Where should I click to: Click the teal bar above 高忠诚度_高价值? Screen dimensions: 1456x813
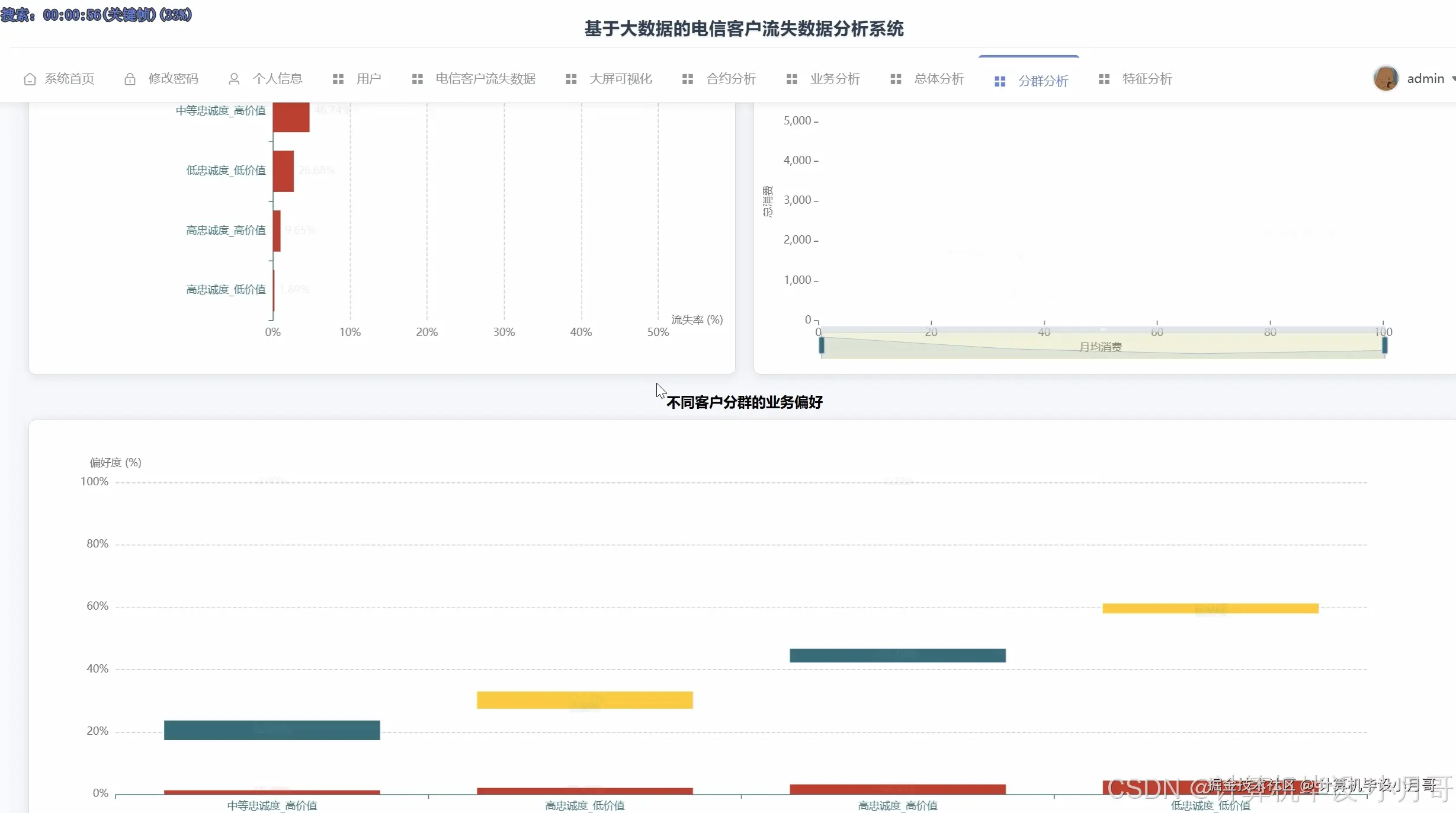tap(897, 655)
